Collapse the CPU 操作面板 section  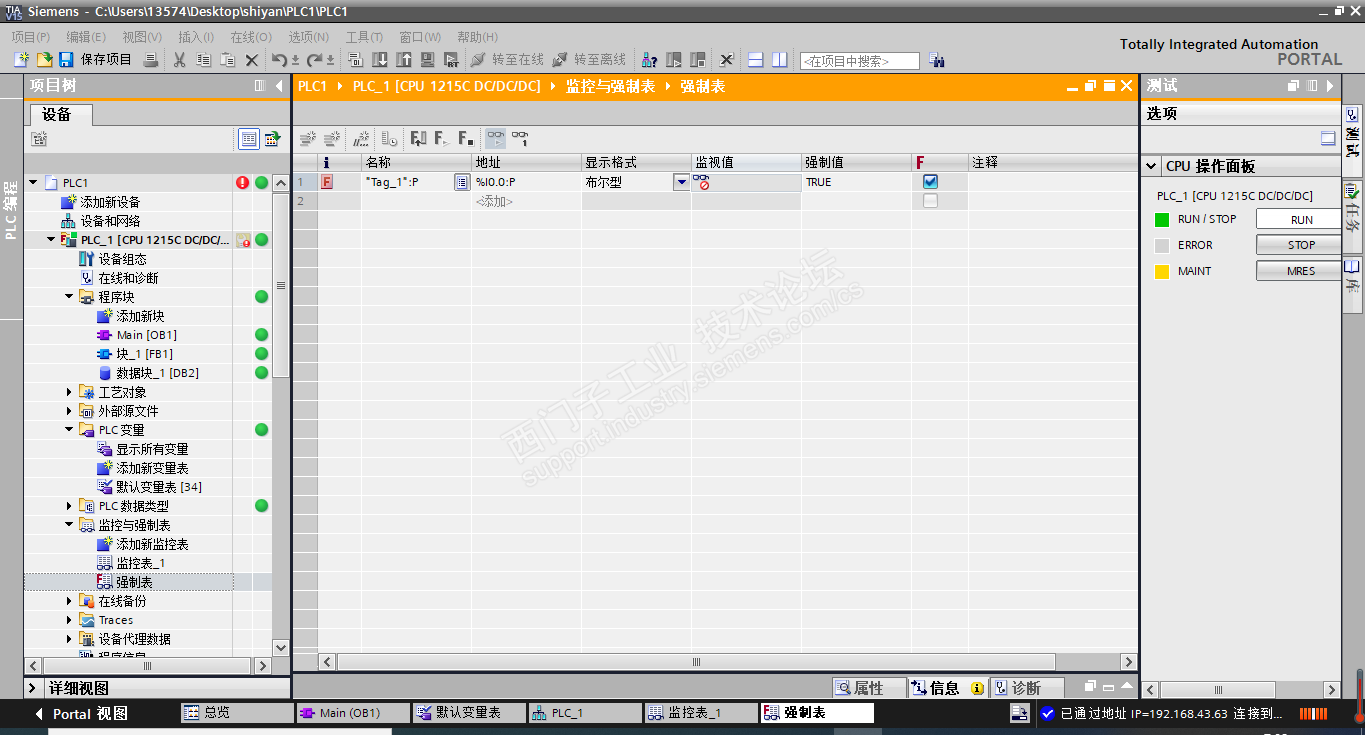pyautogui.click(x=1153, y=167)
